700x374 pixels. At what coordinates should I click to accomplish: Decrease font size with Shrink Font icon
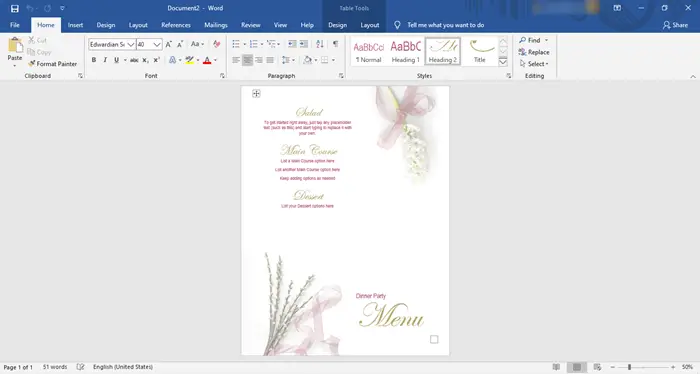(180, 44)
